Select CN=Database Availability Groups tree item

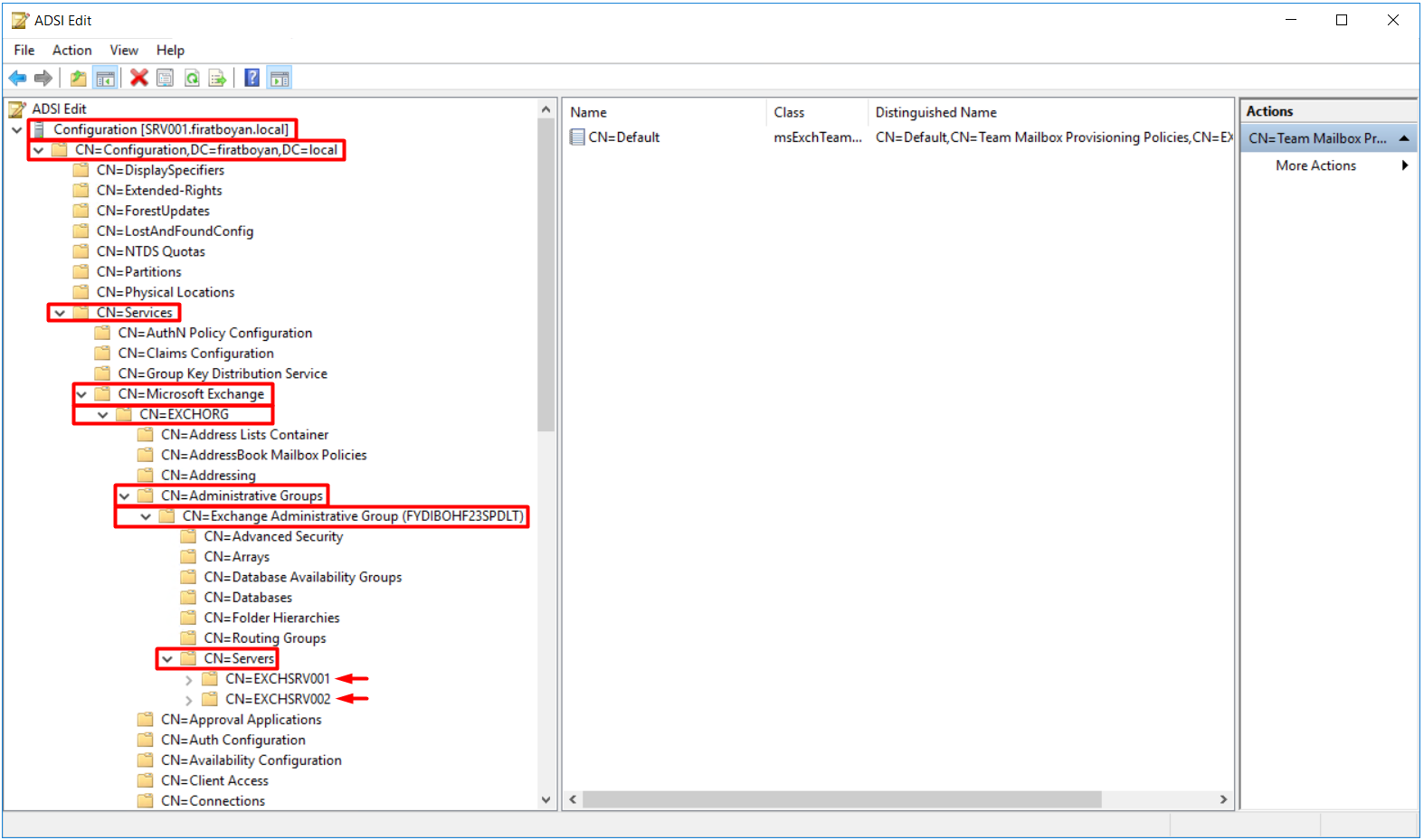point(303,577)
